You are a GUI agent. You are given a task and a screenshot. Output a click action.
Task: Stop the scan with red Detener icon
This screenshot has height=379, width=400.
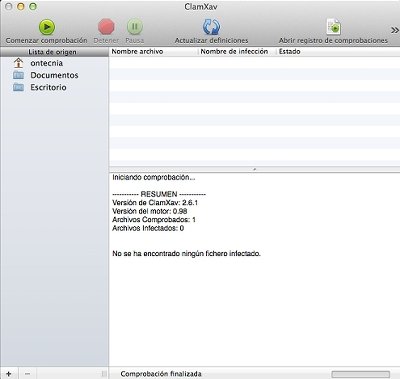click(106, 27)
